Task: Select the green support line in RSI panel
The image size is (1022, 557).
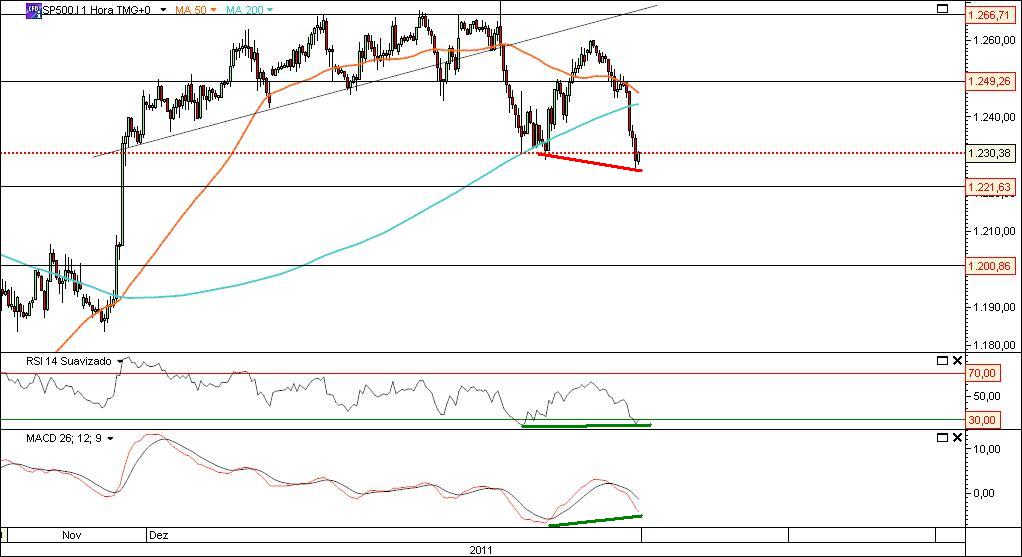Action: (586, 425)
